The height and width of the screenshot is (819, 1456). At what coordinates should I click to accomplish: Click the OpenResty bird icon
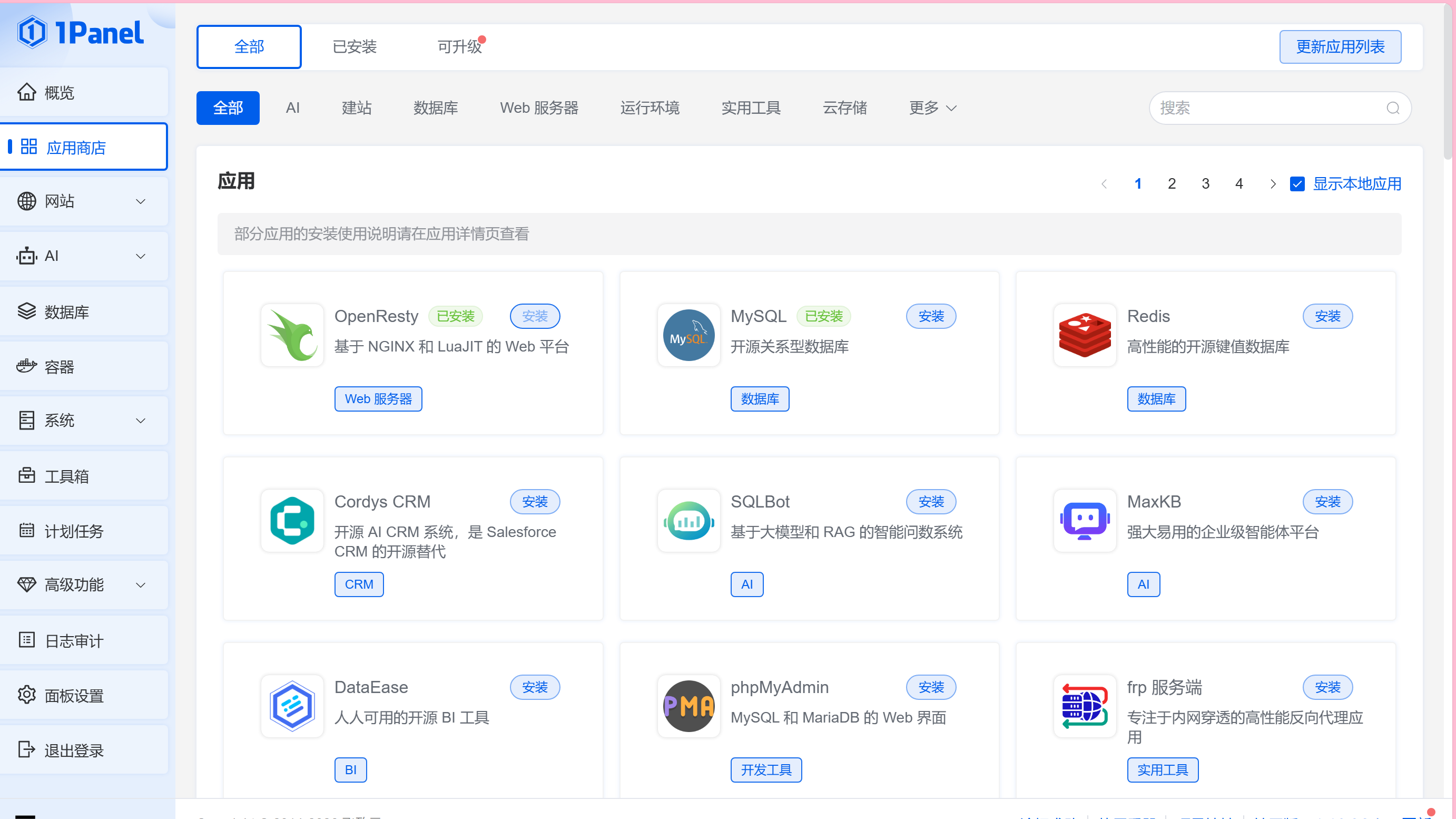[x=292, y=335]
